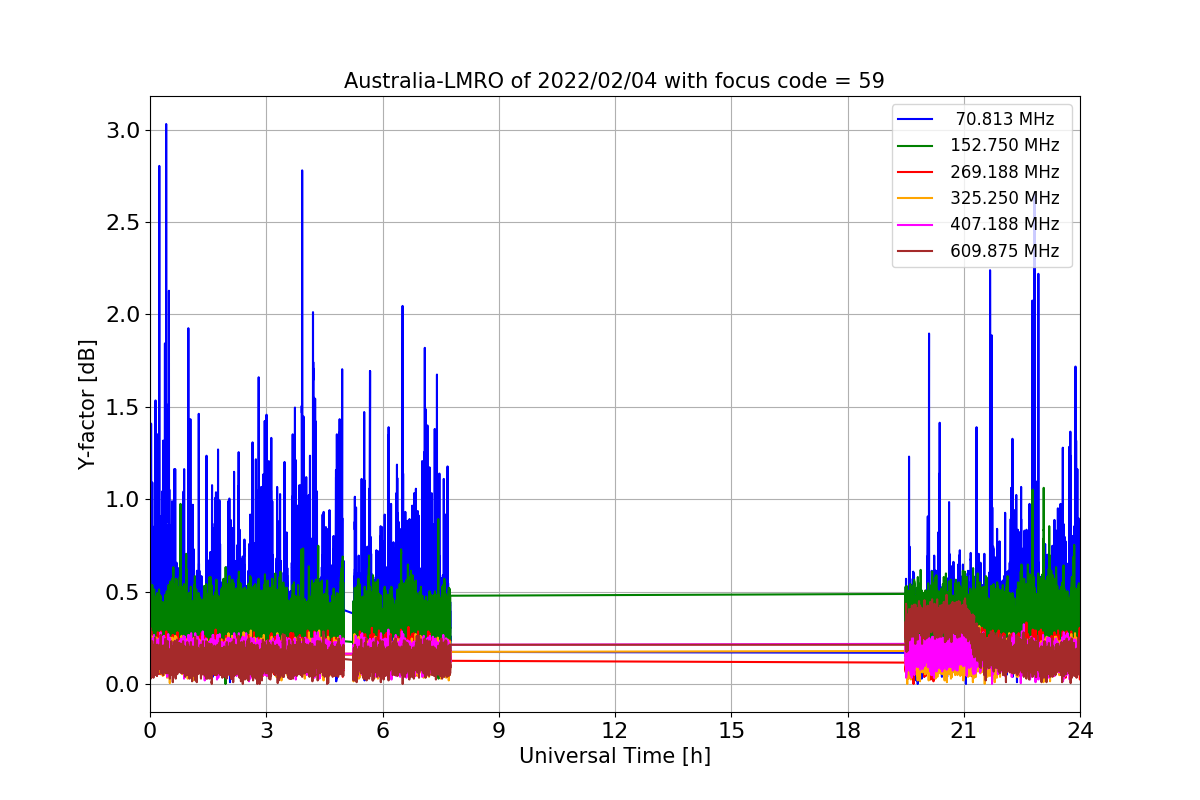Click the 152.750 MHz legend label
This screenshot has height=800, width=1200.
1005,145
